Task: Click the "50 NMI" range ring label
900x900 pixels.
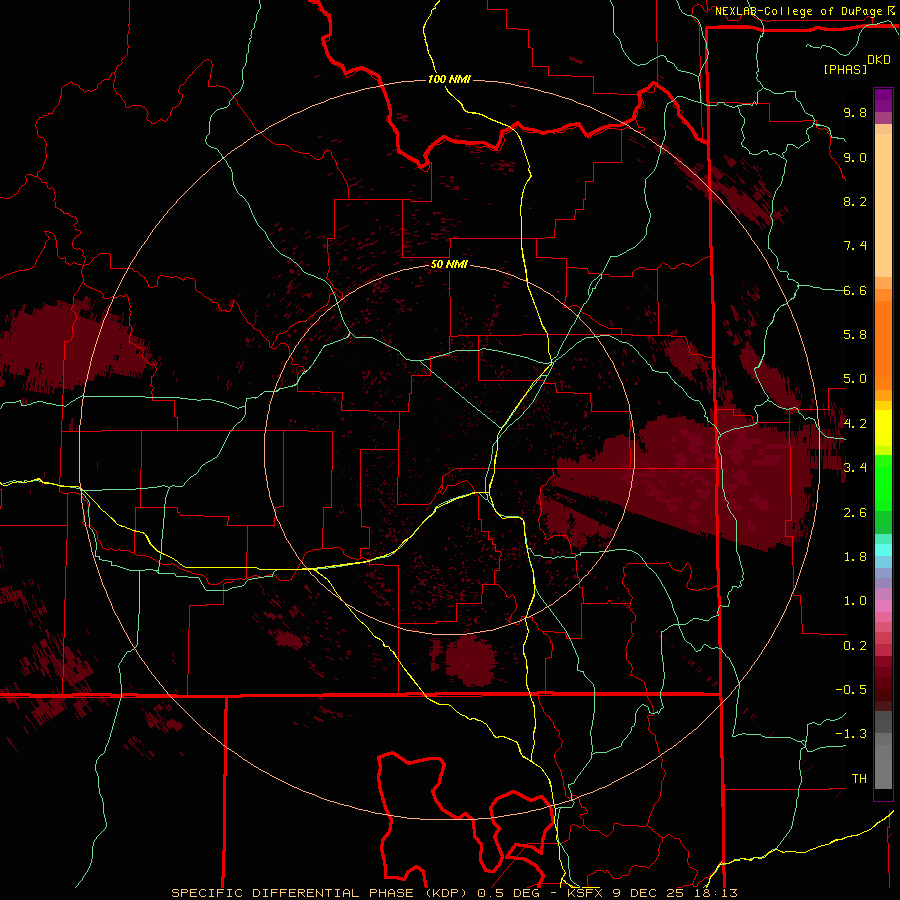Action: point(449,264)
